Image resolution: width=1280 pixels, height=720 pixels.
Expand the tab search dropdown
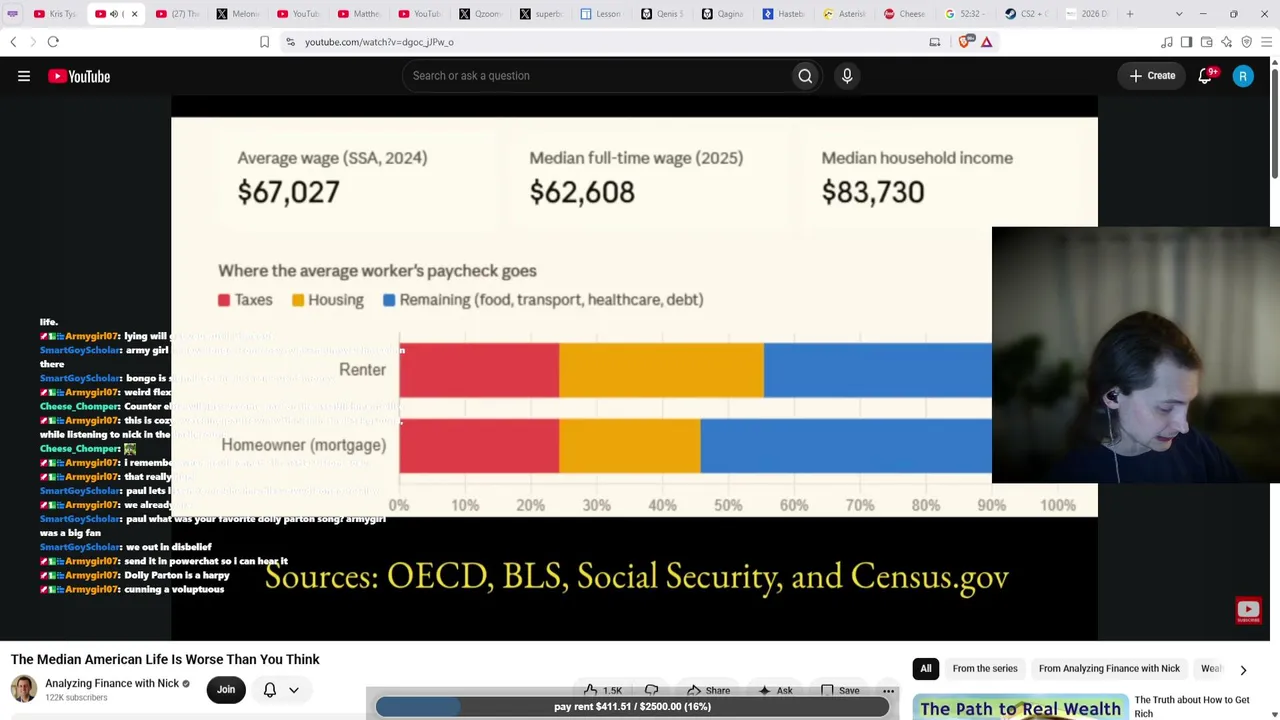(x=1179, y=14)
